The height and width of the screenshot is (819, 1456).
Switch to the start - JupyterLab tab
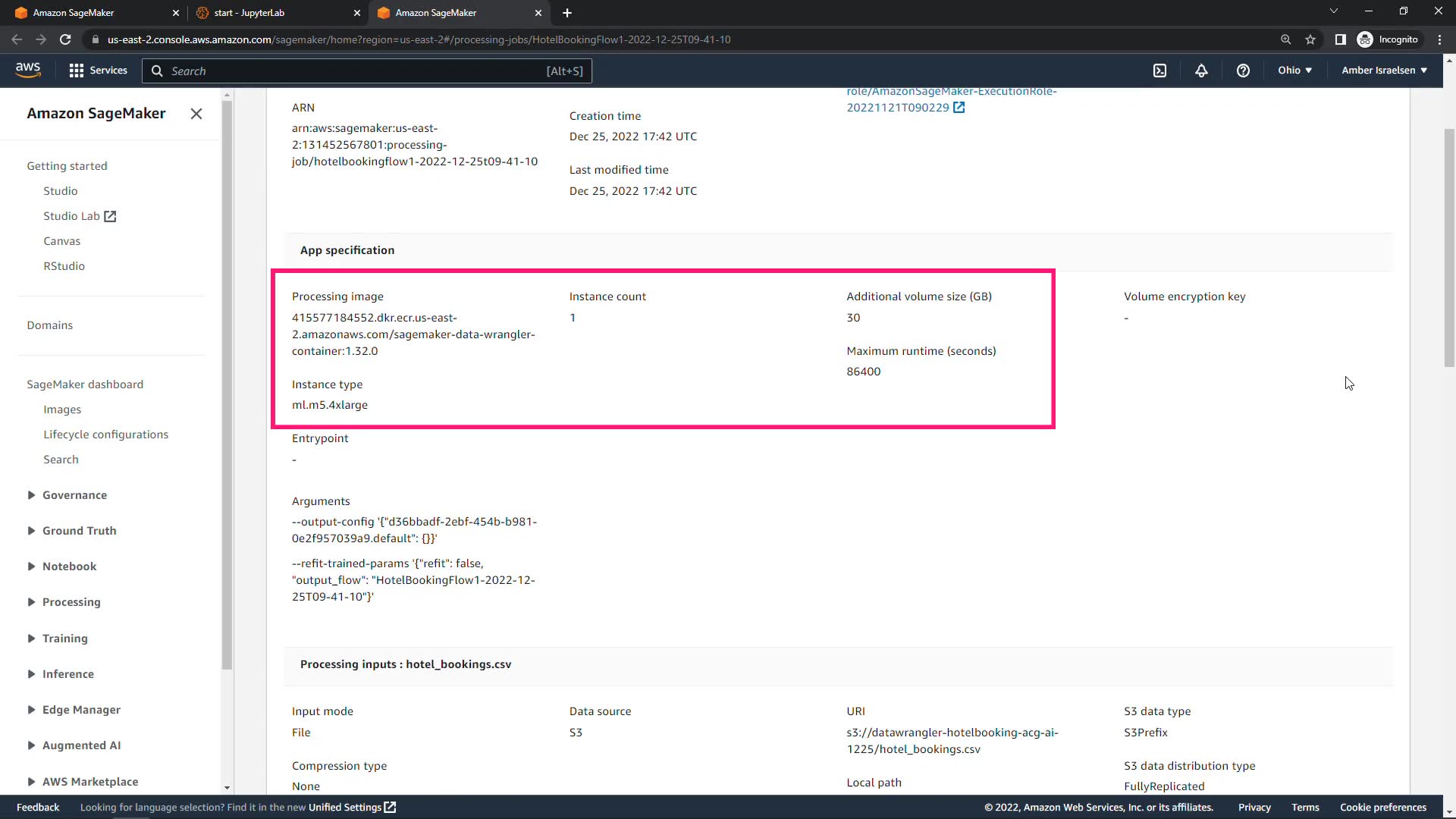click(x=249, y=13)
